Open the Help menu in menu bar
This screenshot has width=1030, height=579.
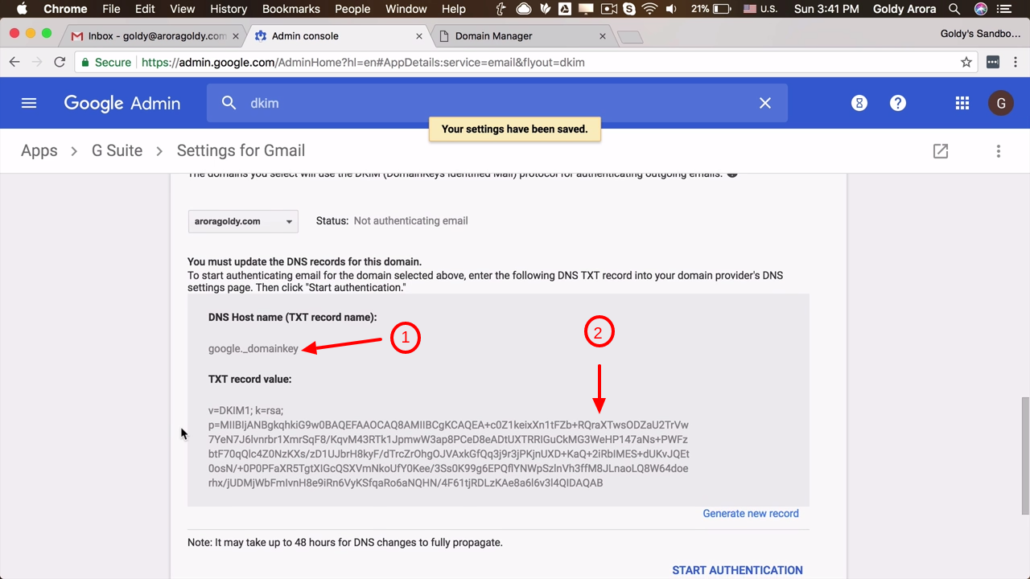click(453, 9)
